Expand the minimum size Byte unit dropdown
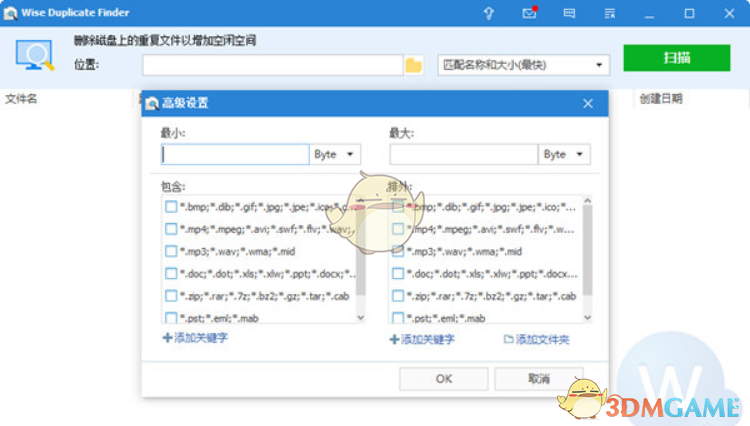 click(335, 155)
